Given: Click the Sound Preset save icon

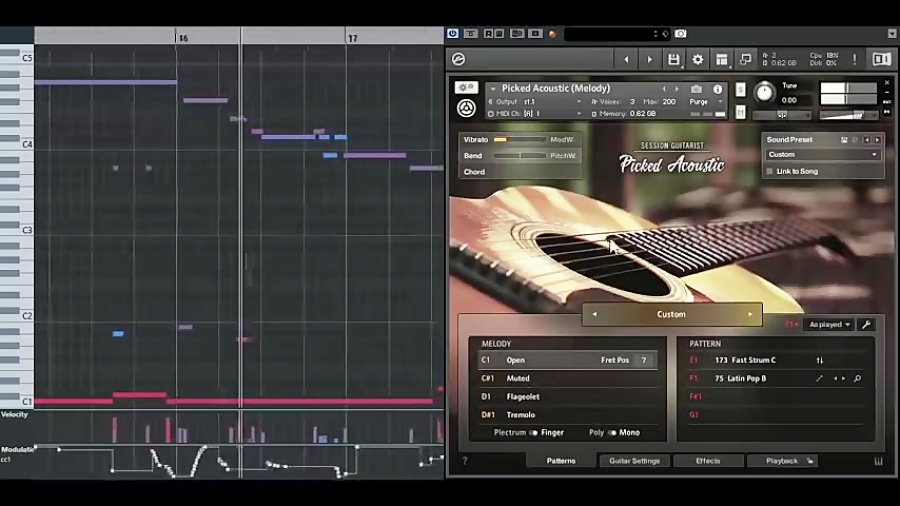Looking at the screenshot, I should coord(844,139).
